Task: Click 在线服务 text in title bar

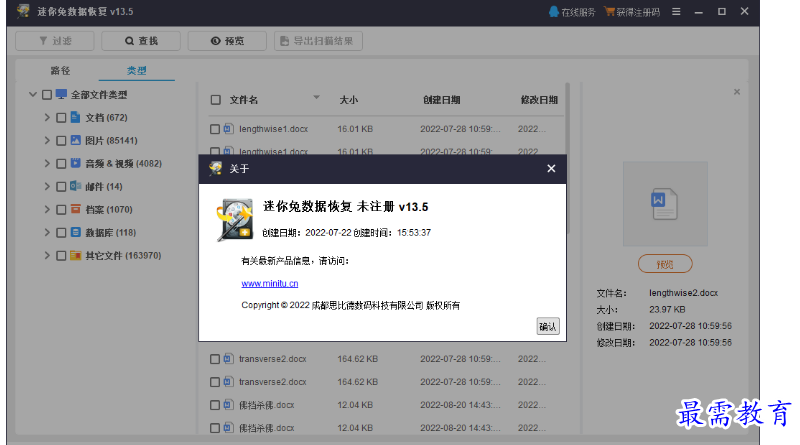Action: click(578, 12)
